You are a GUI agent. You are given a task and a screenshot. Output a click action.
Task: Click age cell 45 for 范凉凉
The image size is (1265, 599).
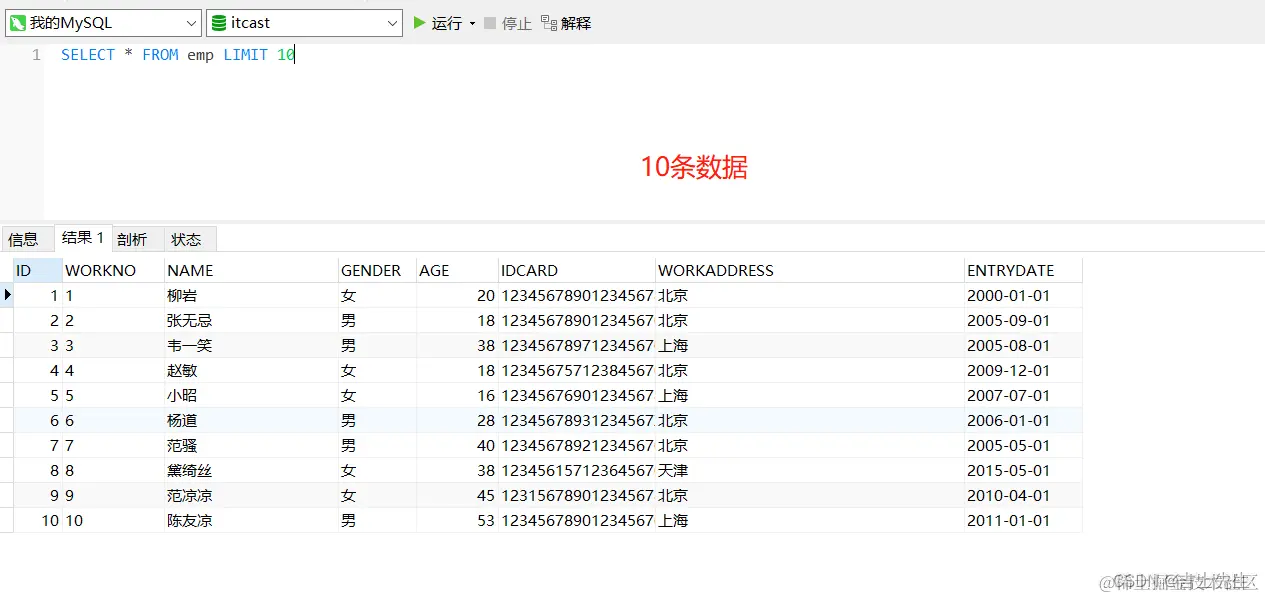[457, 495]
